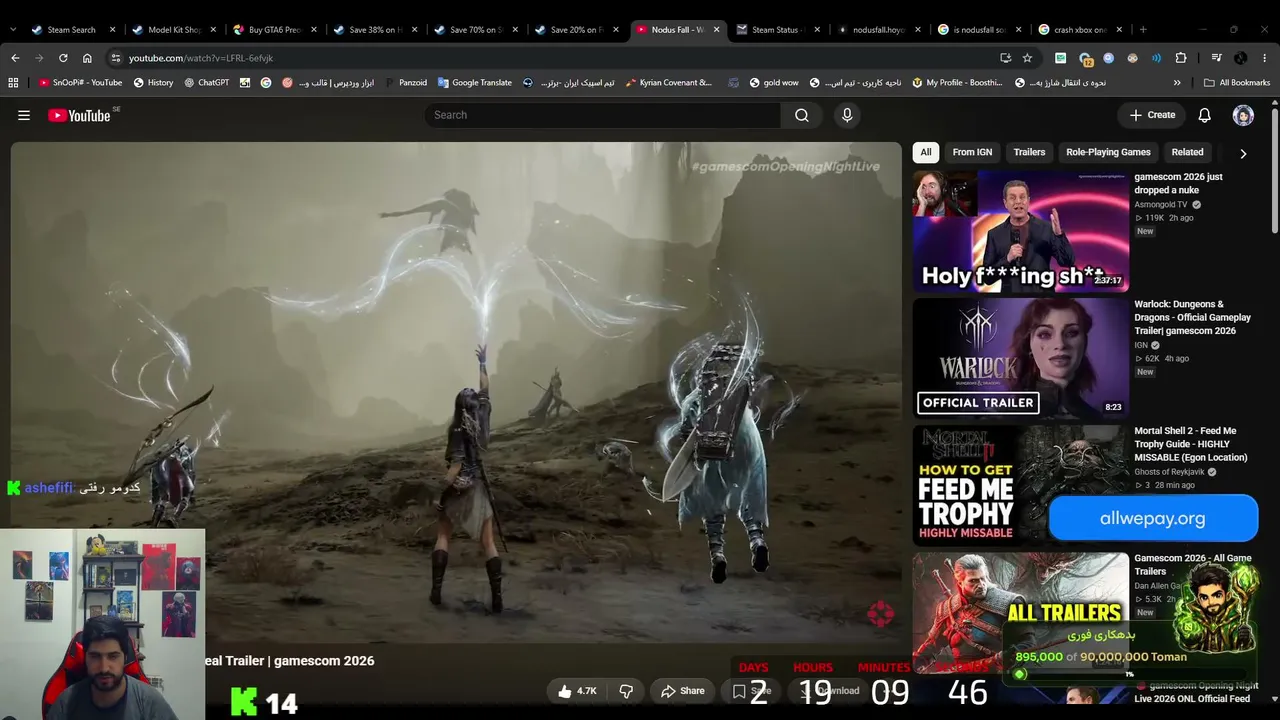Share the video
This screenshot has width=1280, height=720.
(682, 691)
